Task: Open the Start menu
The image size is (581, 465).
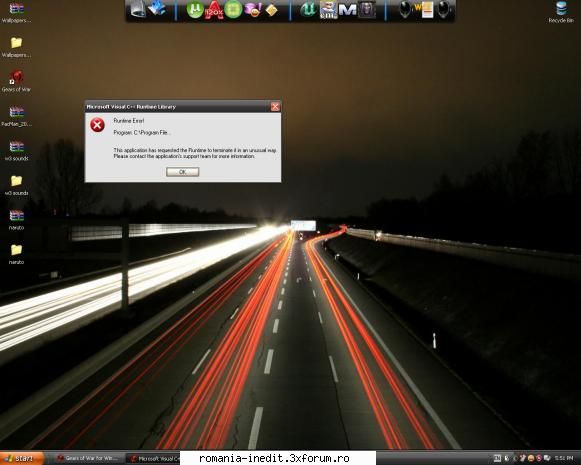Action: [x=21, y=458]
